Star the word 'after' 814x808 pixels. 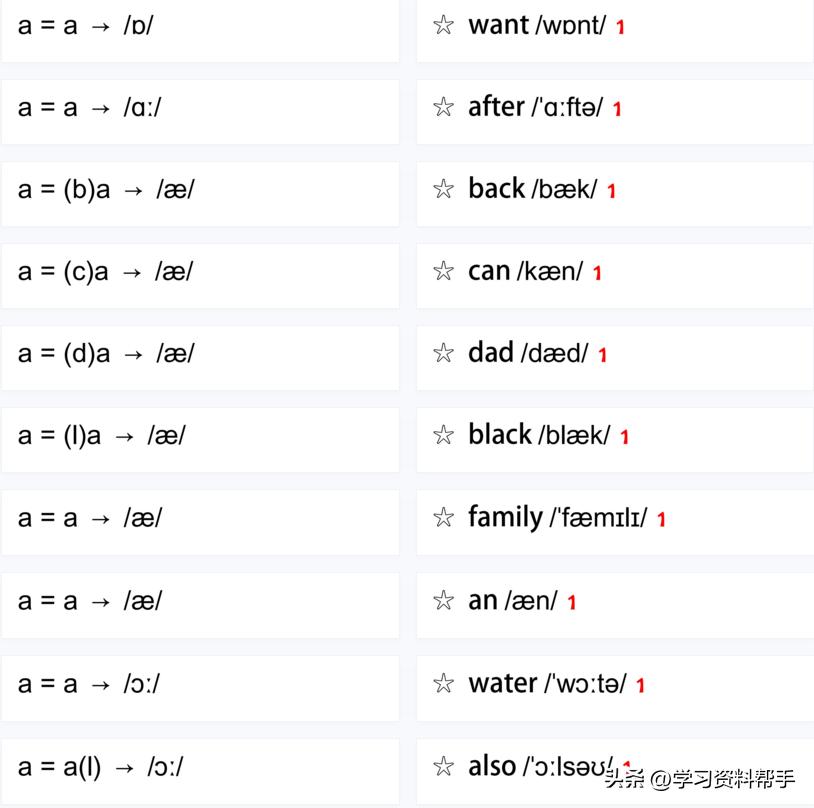click(x=443, y=107)
